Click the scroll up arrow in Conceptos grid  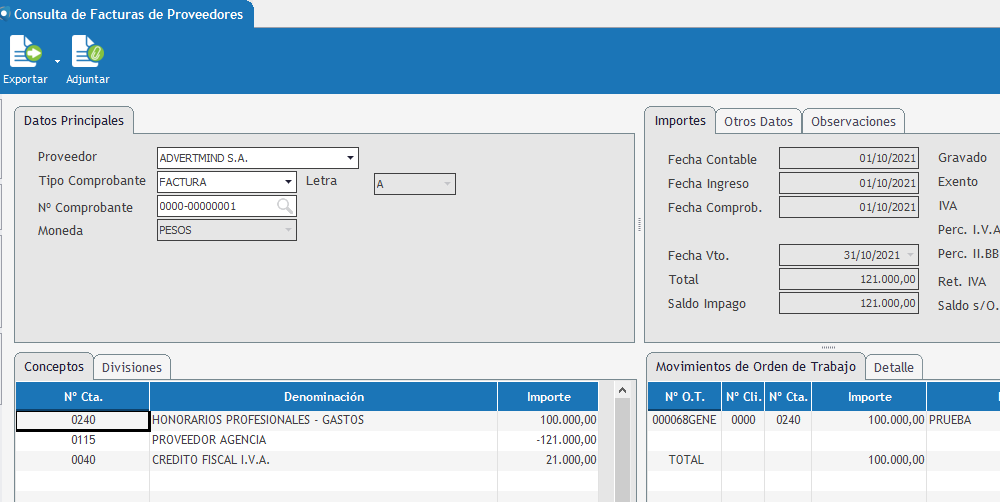tap(622, 390)
